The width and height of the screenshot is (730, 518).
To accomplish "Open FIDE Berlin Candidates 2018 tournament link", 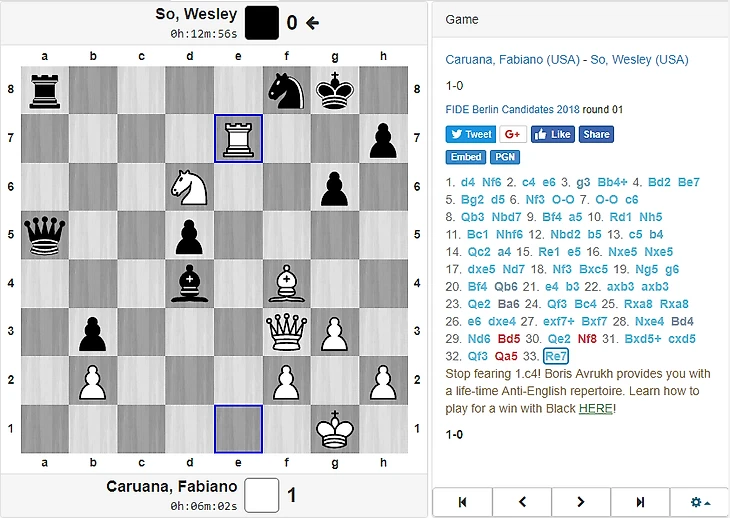I will (512, 109).
